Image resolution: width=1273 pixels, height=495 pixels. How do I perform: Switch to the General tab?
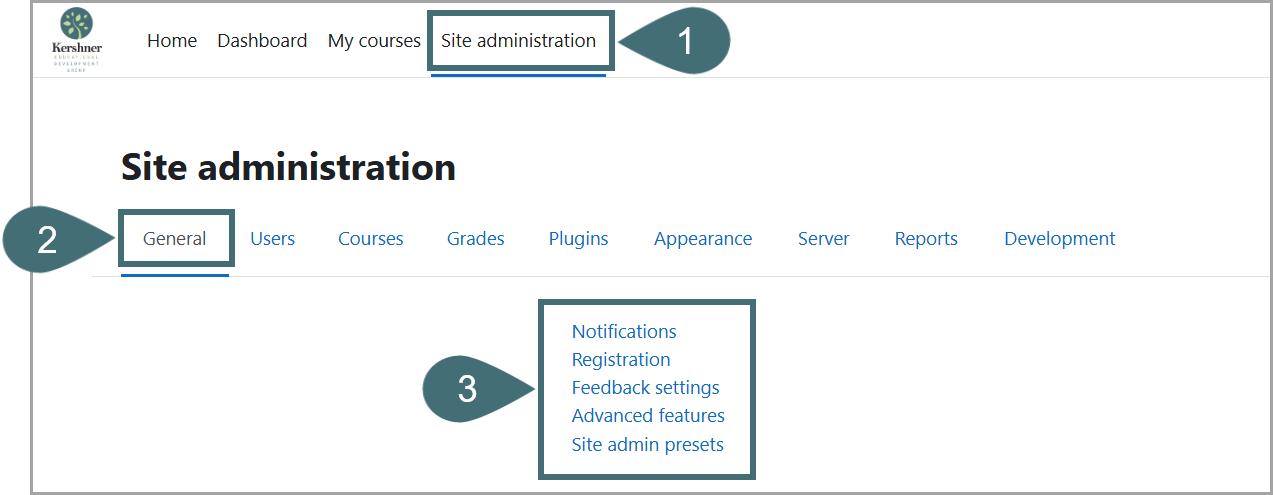coord(175,239)
